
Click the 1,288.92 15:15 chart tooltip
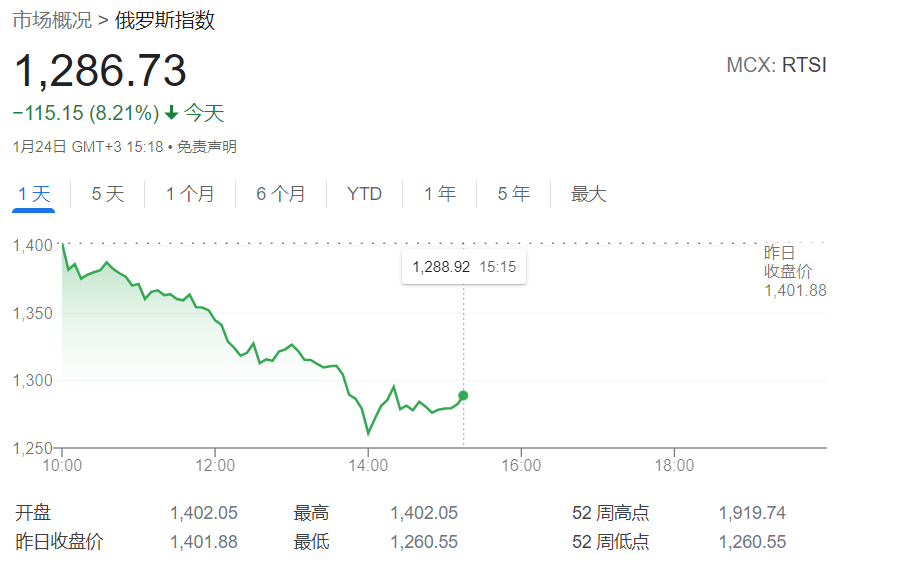tap(464, 268)
